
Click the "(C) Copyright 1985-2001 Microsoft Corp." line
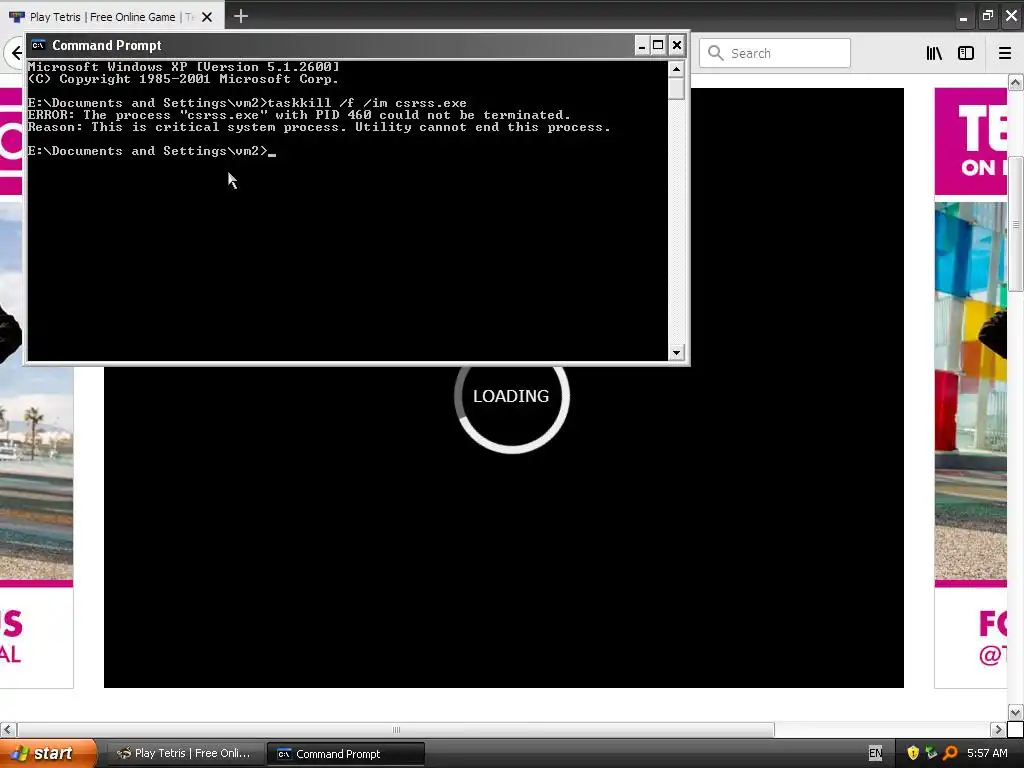(184, 79)
